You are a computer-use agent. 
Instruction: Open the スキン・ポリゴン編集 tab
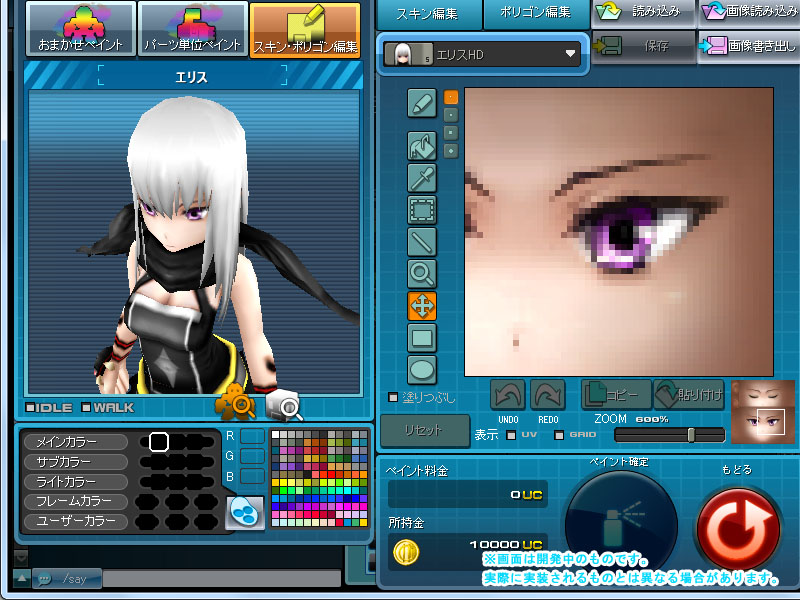(305, 29)
